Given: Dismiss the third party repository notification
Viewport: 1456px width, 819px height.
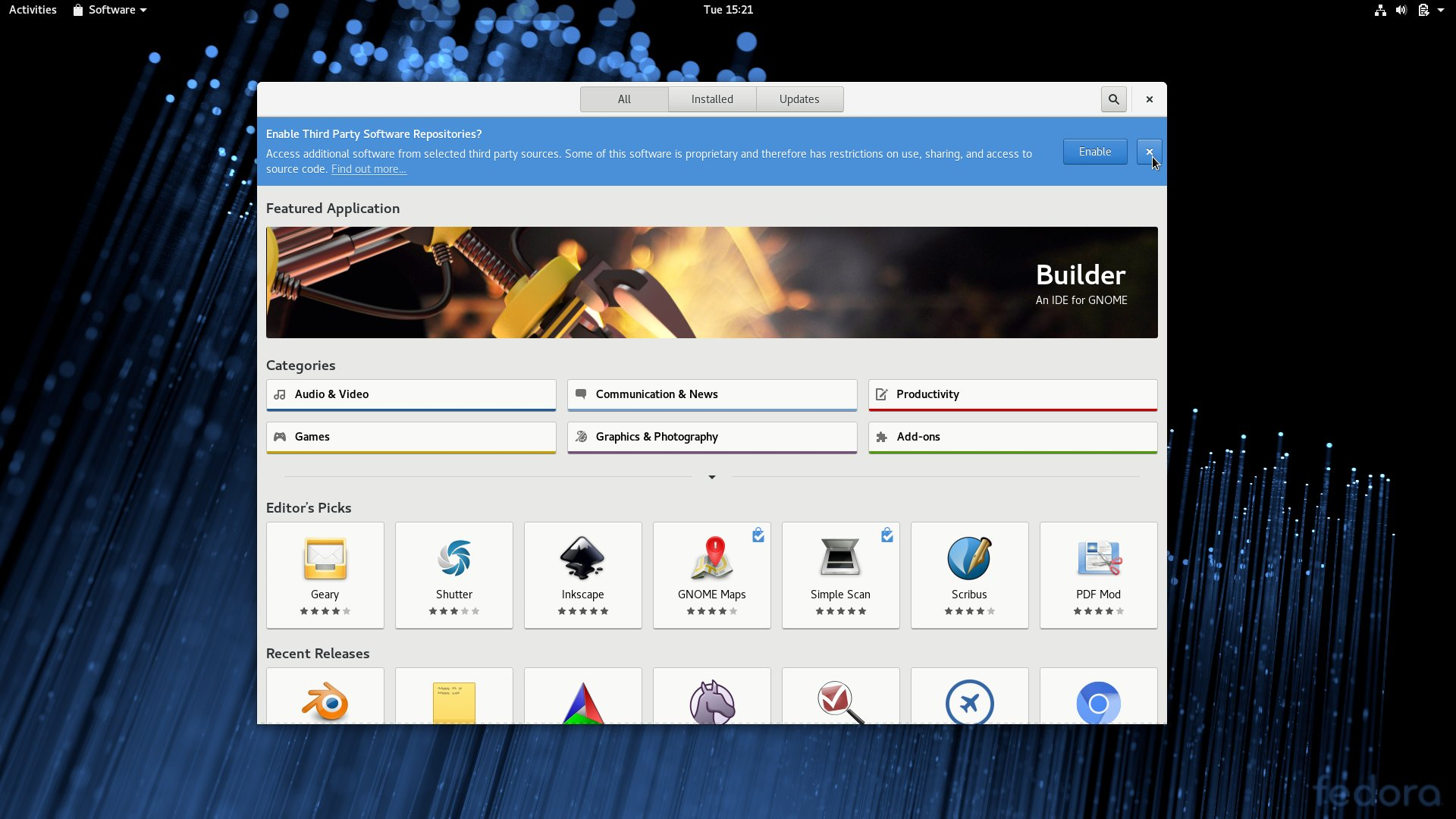Looking at the screenshot, I should [1148, 151].
